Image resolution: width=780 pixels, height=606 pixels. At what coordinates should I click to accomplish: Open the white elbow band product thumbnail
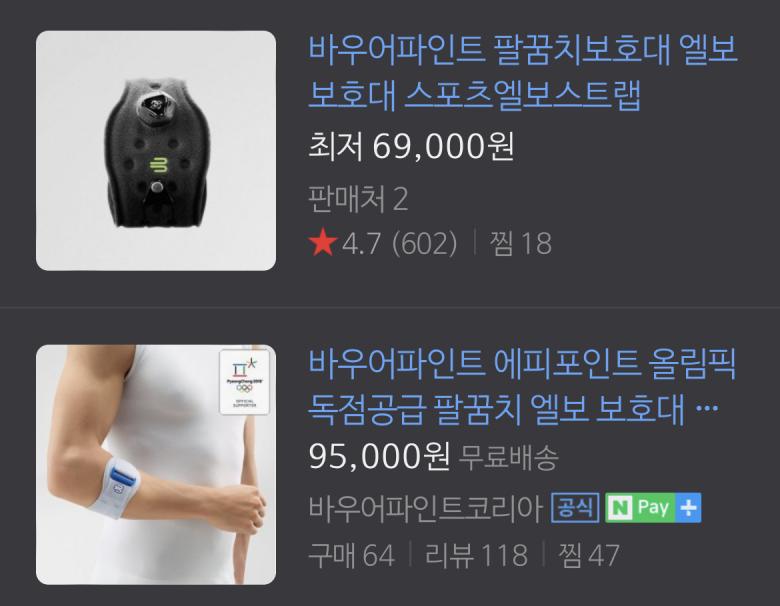coord(156,465)
